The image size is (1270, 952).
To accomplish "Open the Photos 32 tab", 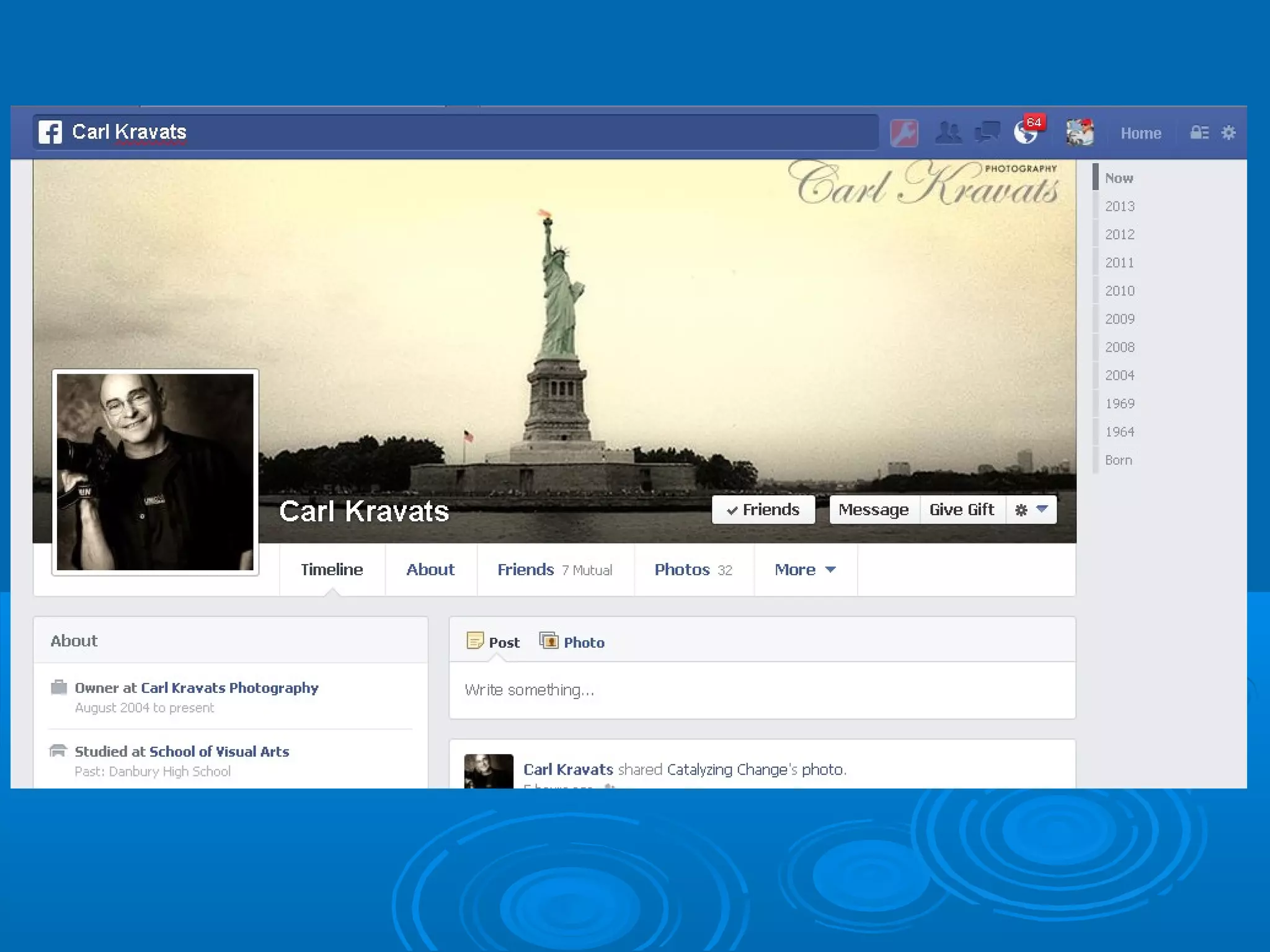I will [x=693, y=570].
